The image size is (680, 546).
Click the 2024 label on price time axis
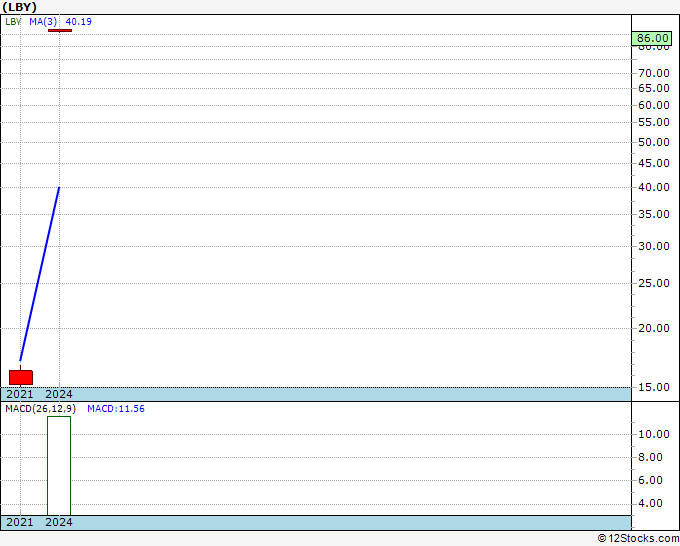click(59, 394)
